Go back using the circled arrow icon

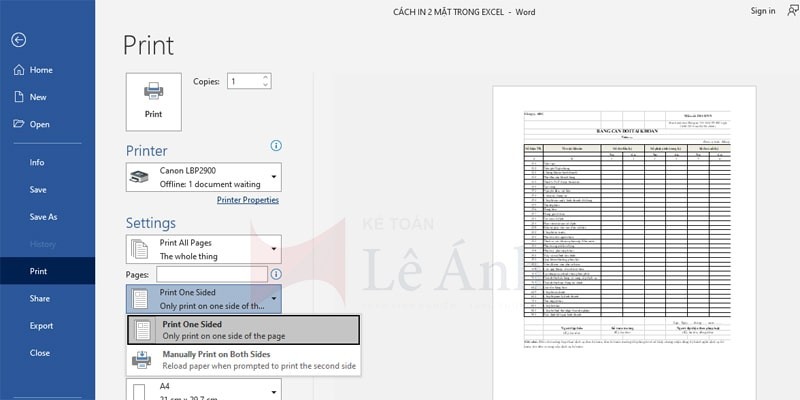[x=19, y=40]
